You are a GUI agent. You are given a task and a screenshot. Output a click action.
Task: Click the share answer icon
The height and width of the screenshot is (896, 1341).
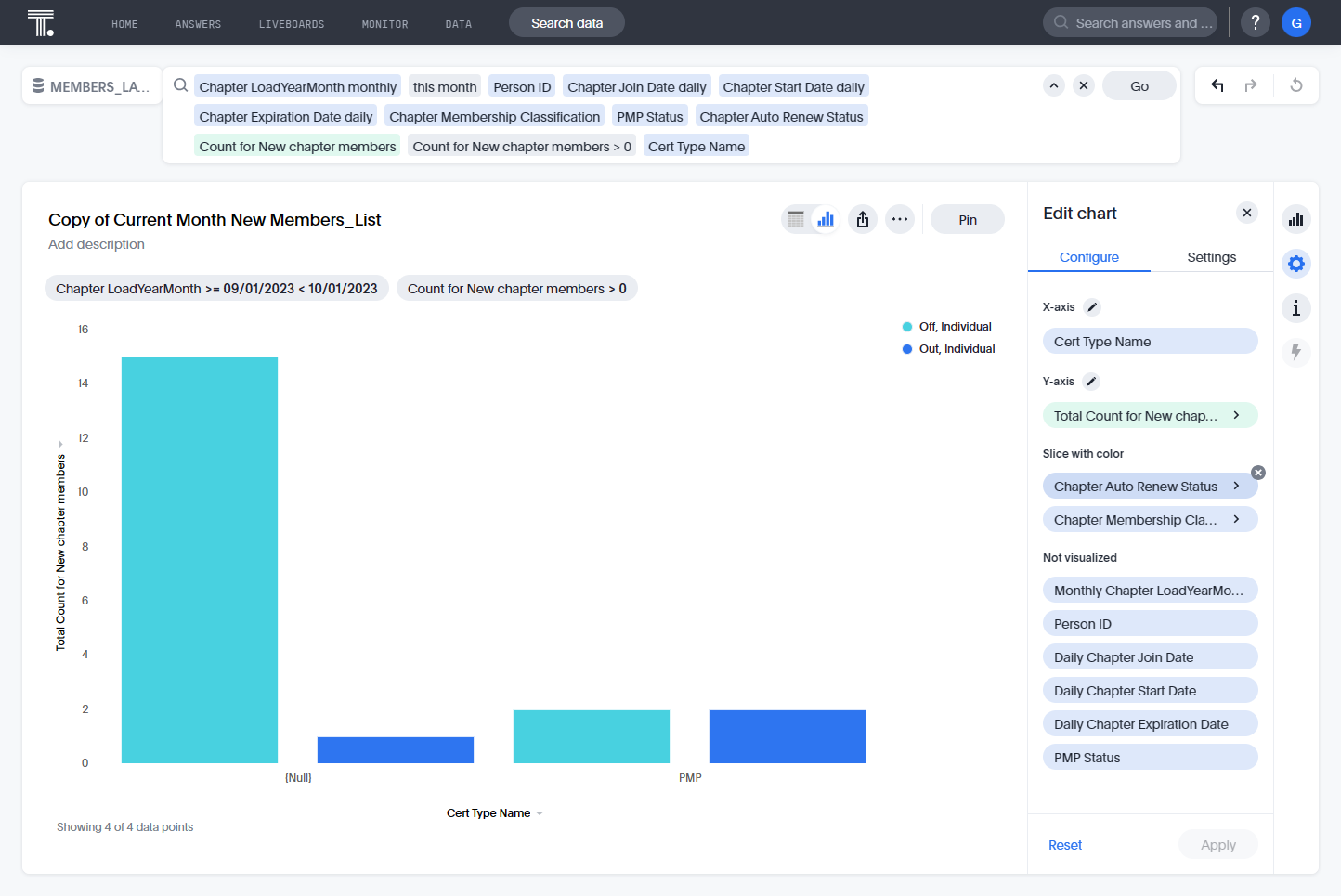click(x=863, y=219)
